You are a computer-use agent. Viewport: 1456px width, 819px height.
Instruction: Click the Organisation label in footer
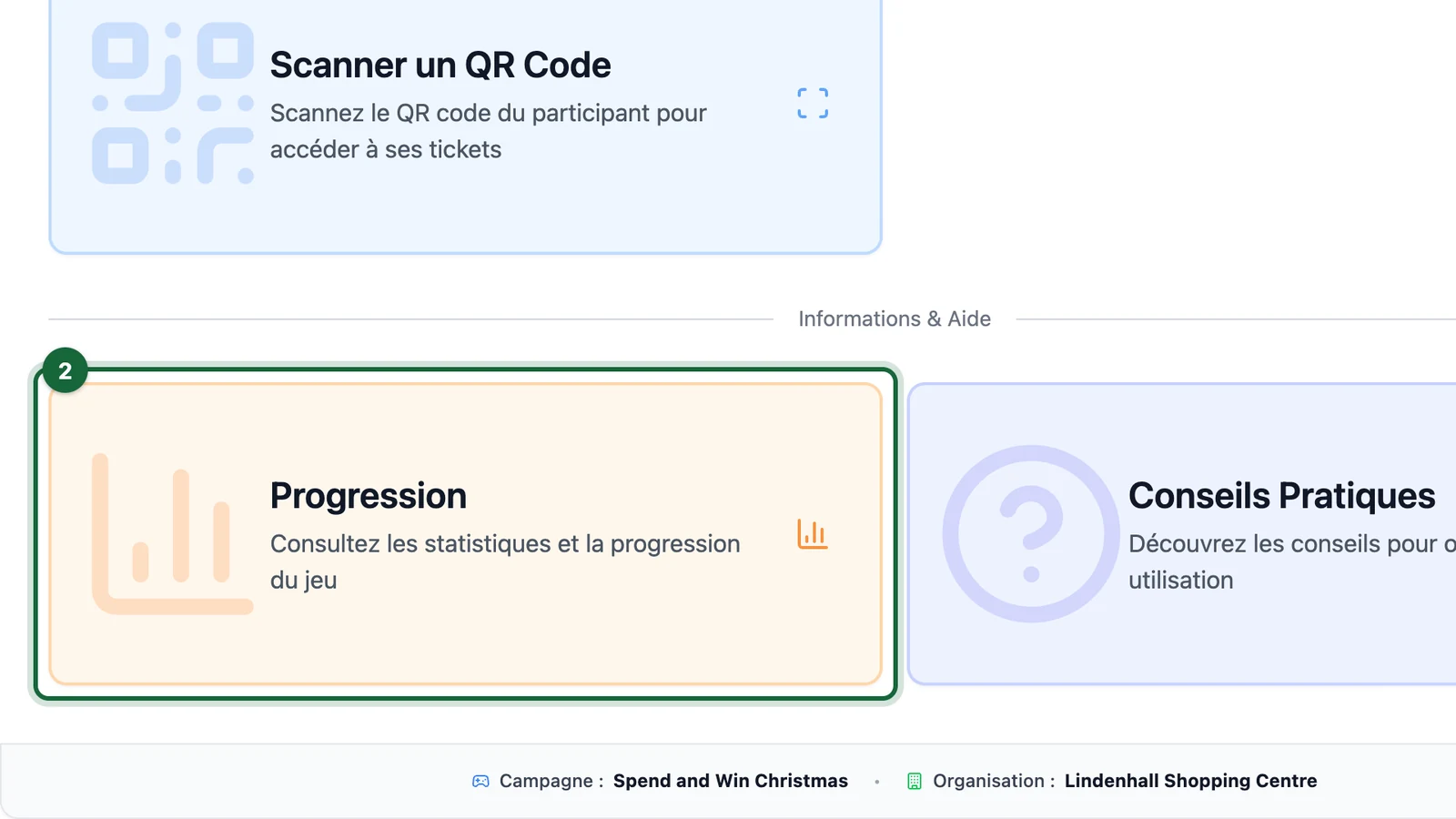tap(994, 781)
